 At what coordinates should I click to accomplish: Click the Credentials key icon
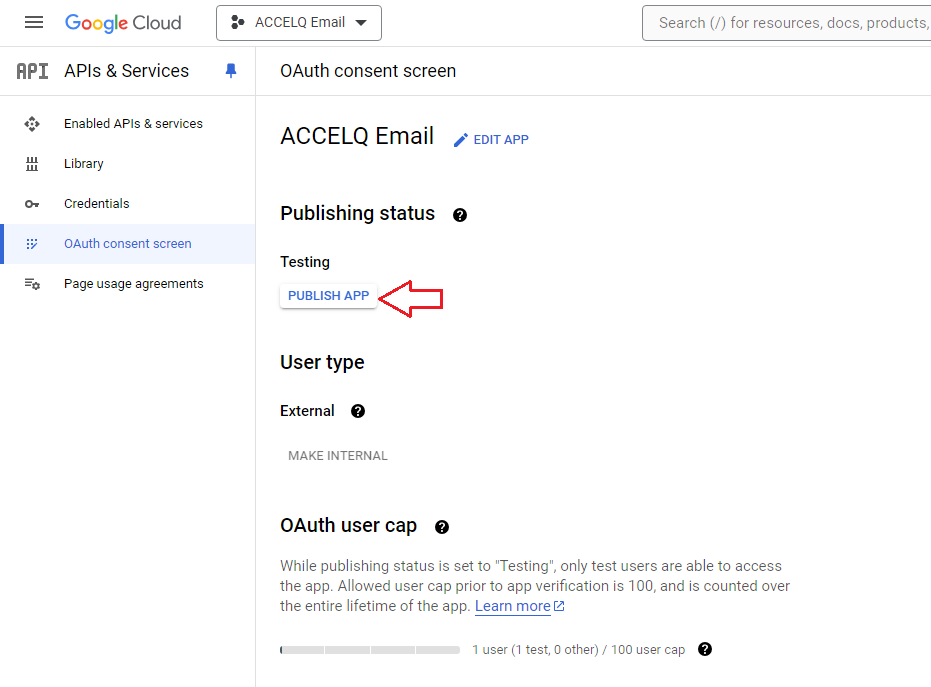32,204
